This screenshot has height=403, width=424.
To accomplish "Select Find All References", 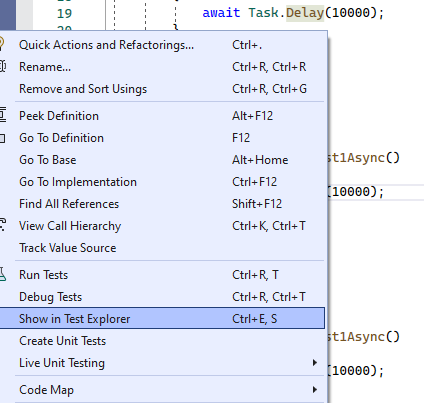I will [x=162, y=204].
